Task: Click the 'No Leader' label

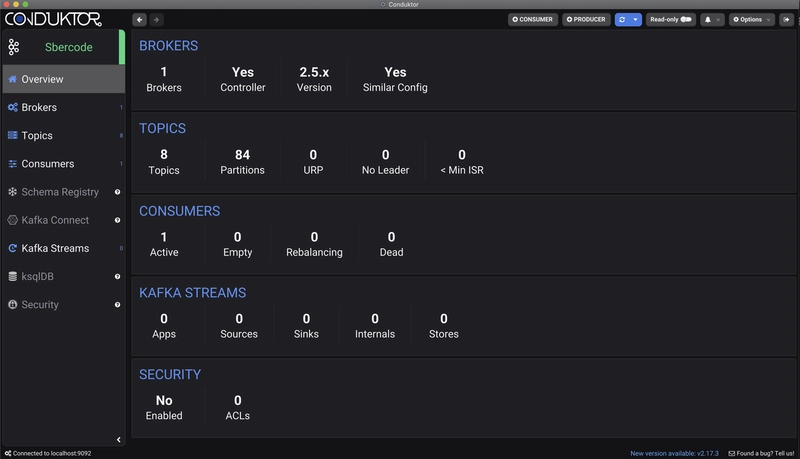Action: pyautogui.click(x=385, y=170)
